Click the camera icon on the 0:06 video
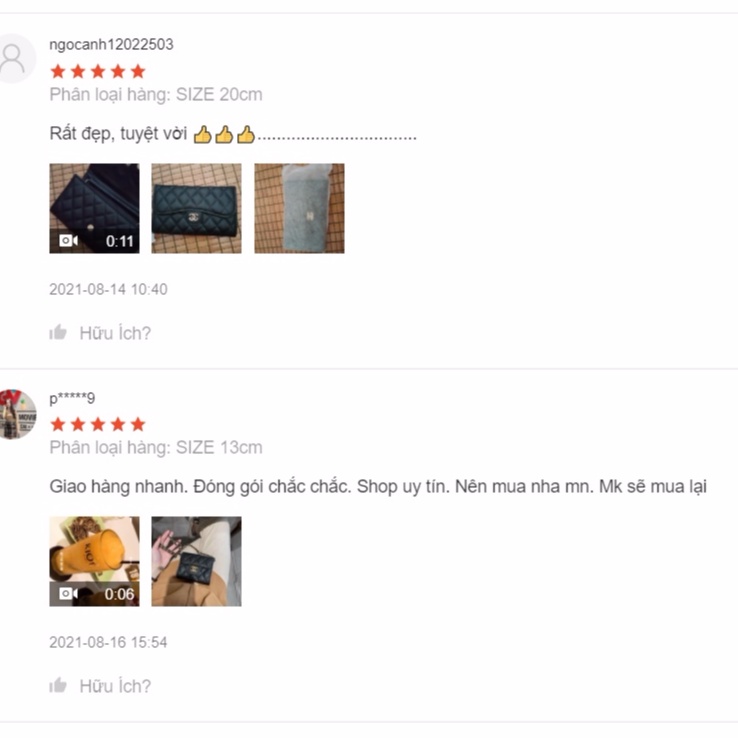 click(x=68, y=594)
